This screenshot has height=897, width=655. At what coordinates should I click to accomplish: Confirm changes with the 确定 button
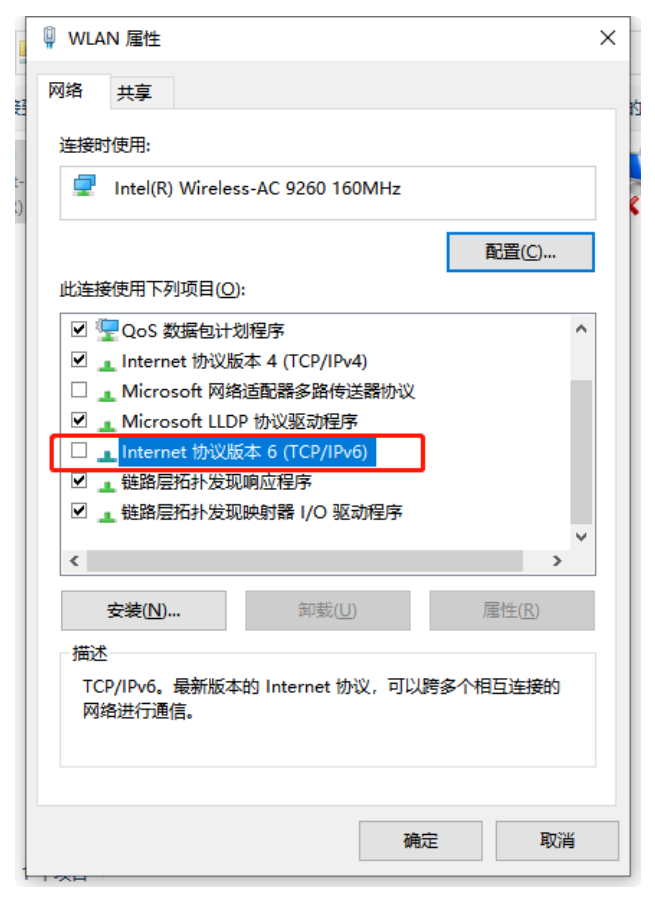(x=420, y=840)
